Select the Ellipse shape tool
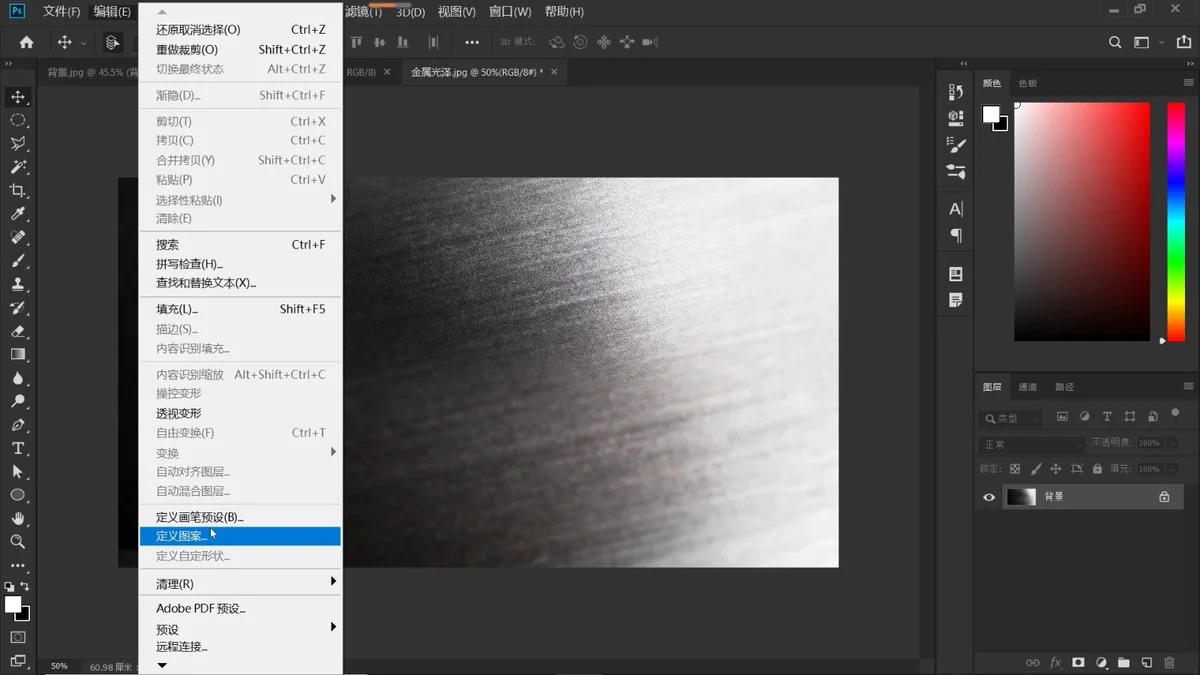Image resolution: width=1200 pixels, height=675 pixels. click(18, 495)
